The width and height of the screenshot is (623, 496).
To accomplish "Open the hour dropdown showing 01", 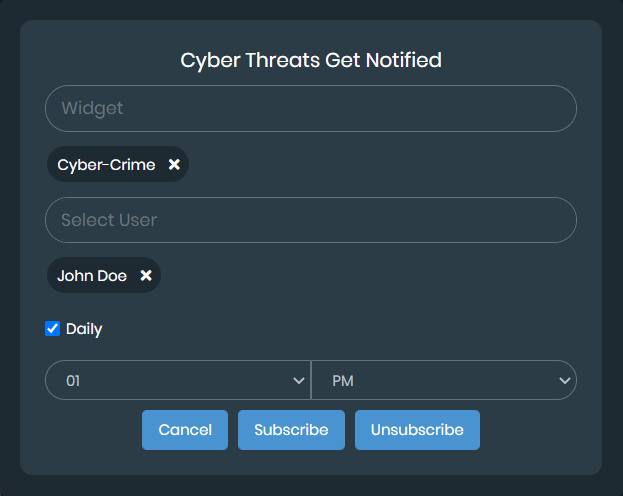I will [x=178, y=381].
